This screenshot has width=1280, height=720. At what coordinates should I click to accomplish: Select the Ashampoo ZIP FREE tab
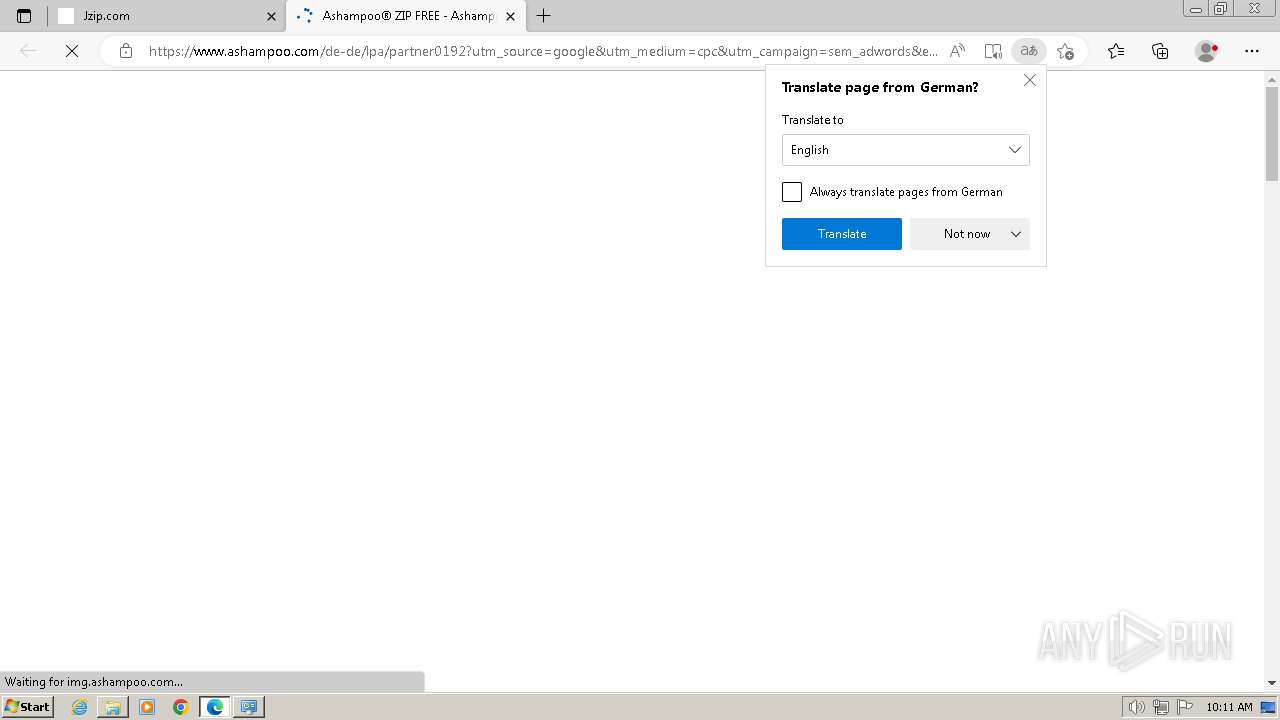(405, 16)
